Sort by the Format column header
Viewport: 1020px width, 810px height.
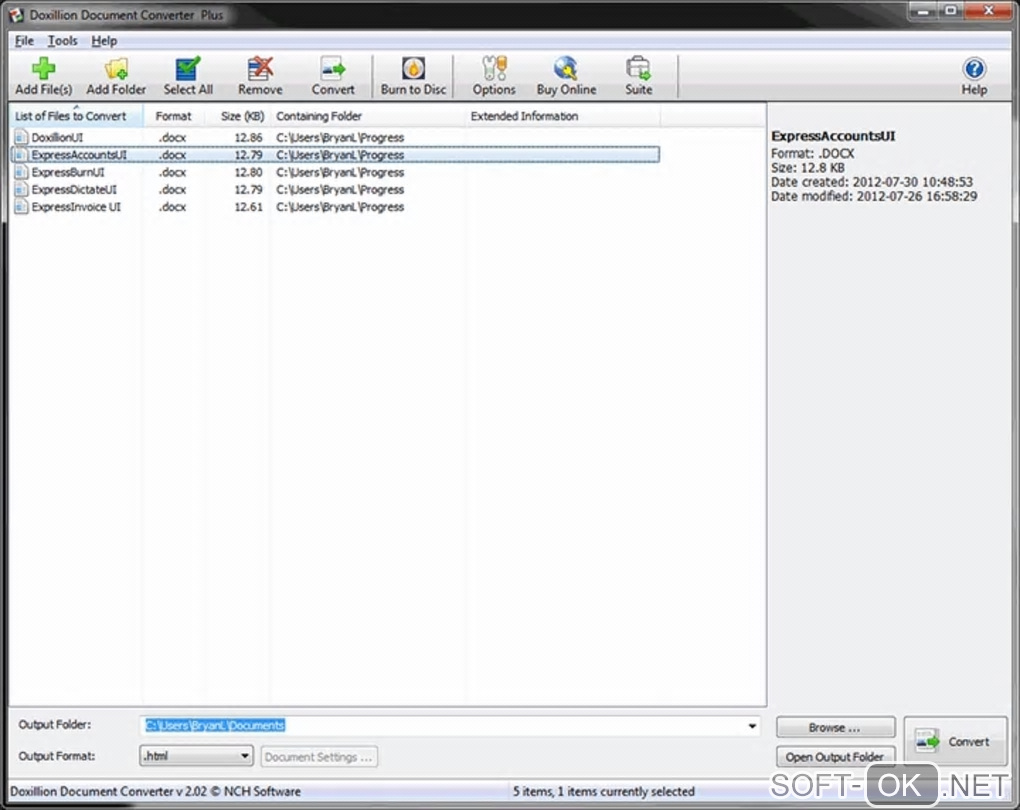click(x=173, y=116)
